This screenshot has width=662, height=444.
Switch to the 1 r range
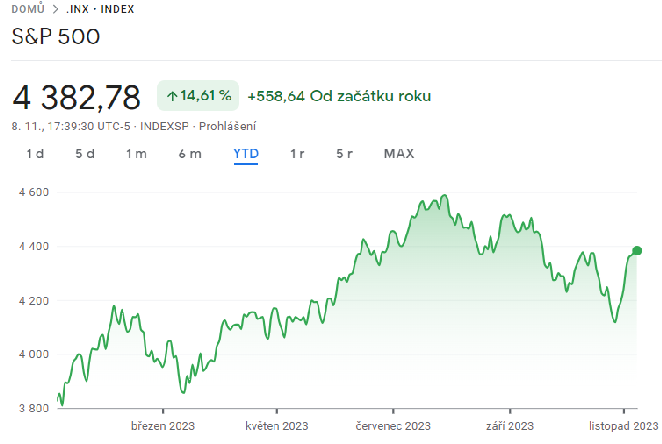pos(297,154)
